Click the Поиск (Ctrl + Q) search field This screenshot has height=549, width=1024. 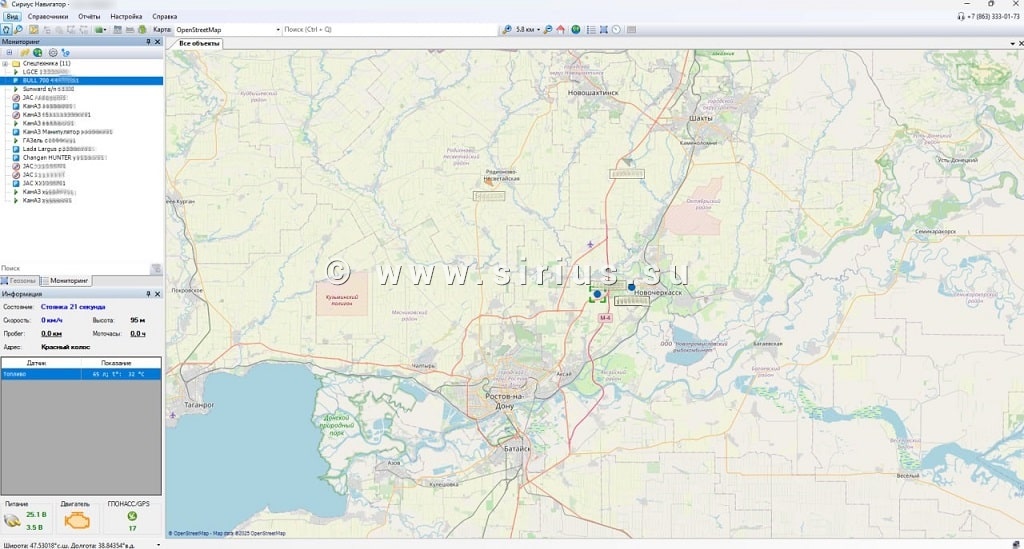click(388, 30)
